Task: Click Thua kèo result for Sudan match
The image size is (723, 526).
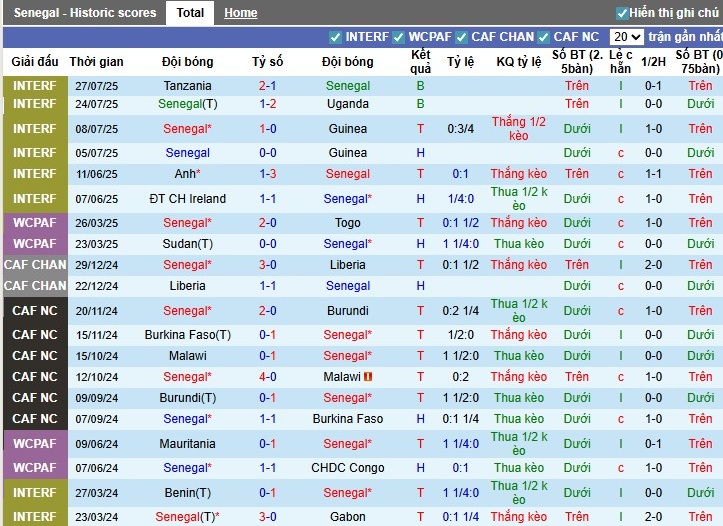Action: [519, 244]
